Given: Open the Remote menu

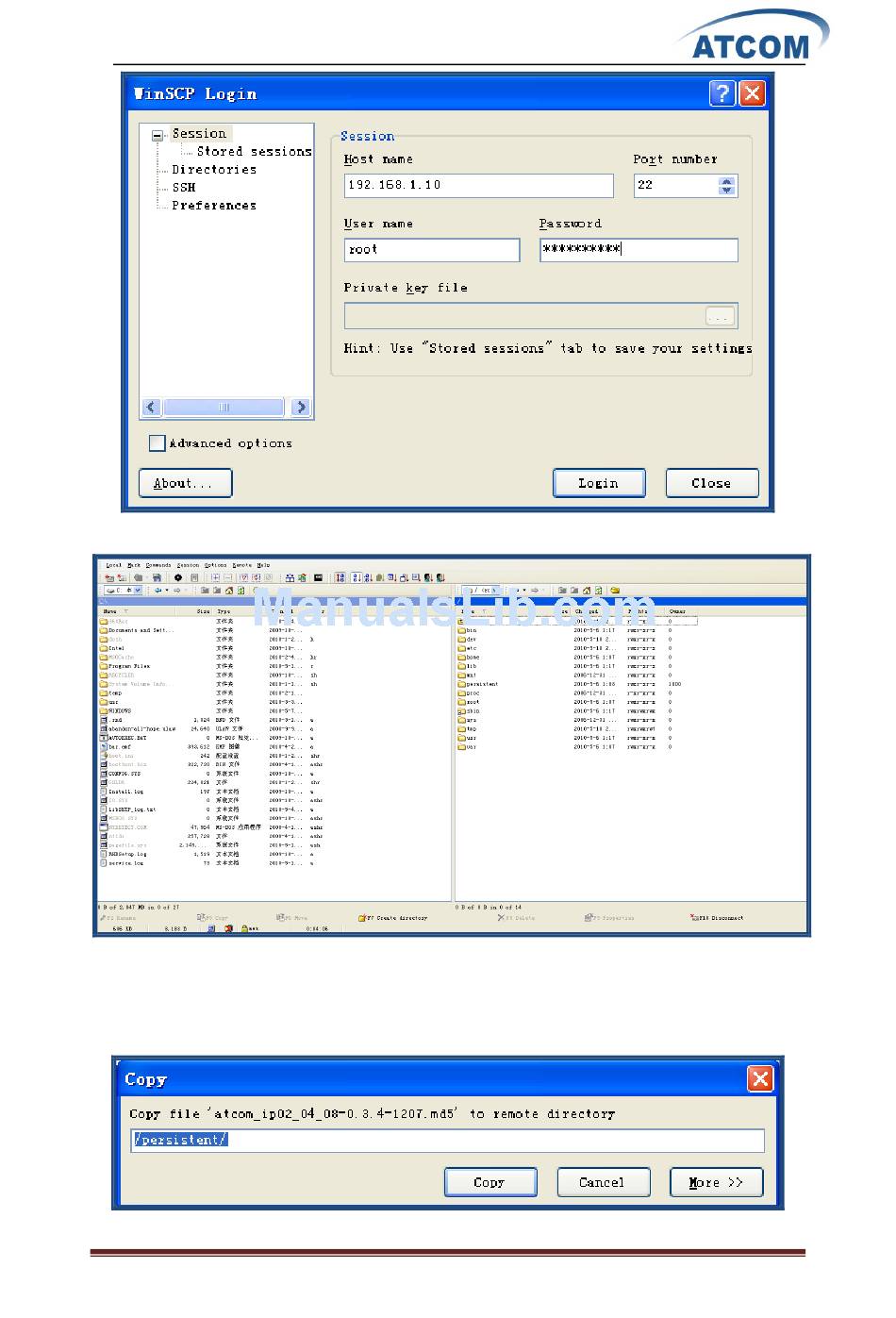Looking at the screenshot, I should pyautogui.click(x=241, y=565).
